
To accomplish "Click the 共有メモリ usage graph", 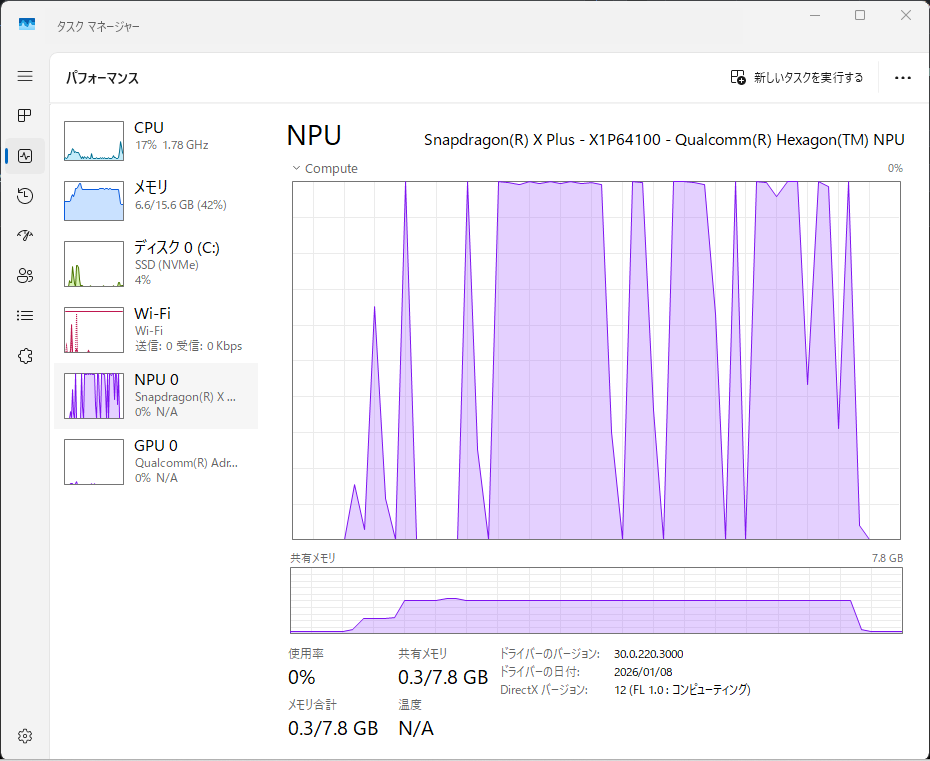I will (596, 600).
